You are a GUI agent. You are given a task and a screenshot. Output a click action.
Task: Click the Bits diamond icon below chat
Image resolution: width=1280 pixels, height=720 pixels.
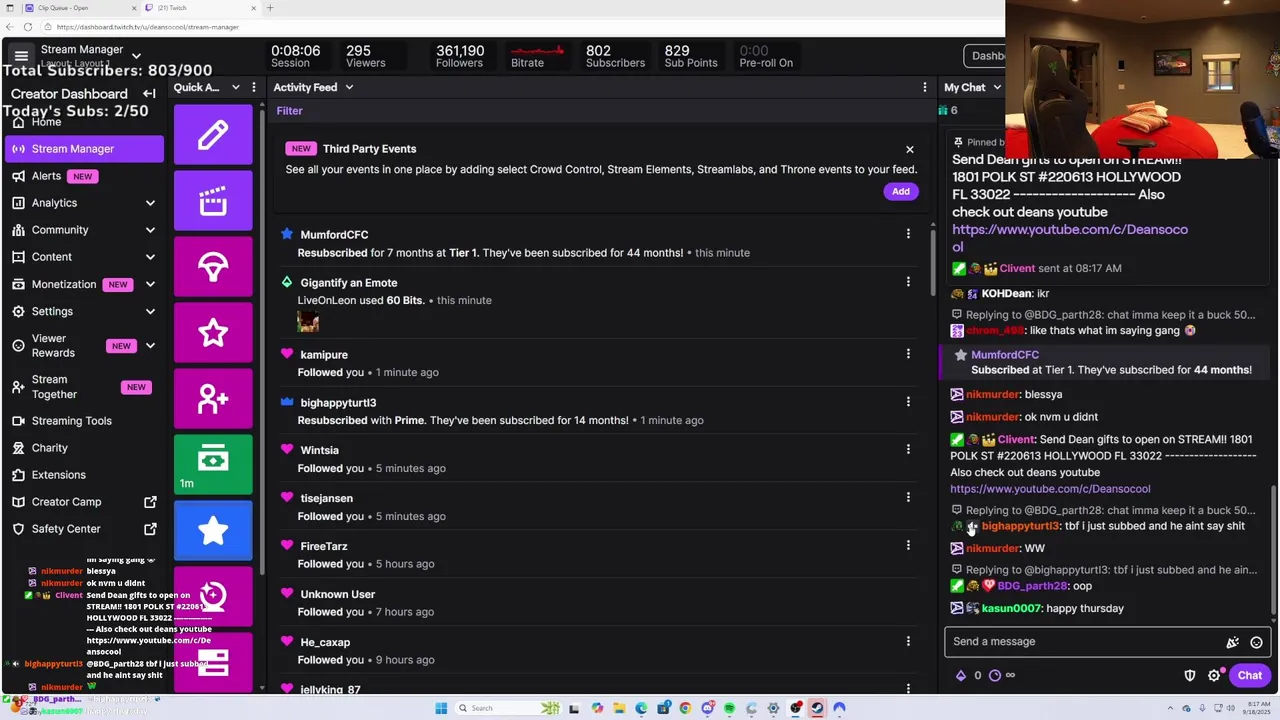click(x=961, y=676)
